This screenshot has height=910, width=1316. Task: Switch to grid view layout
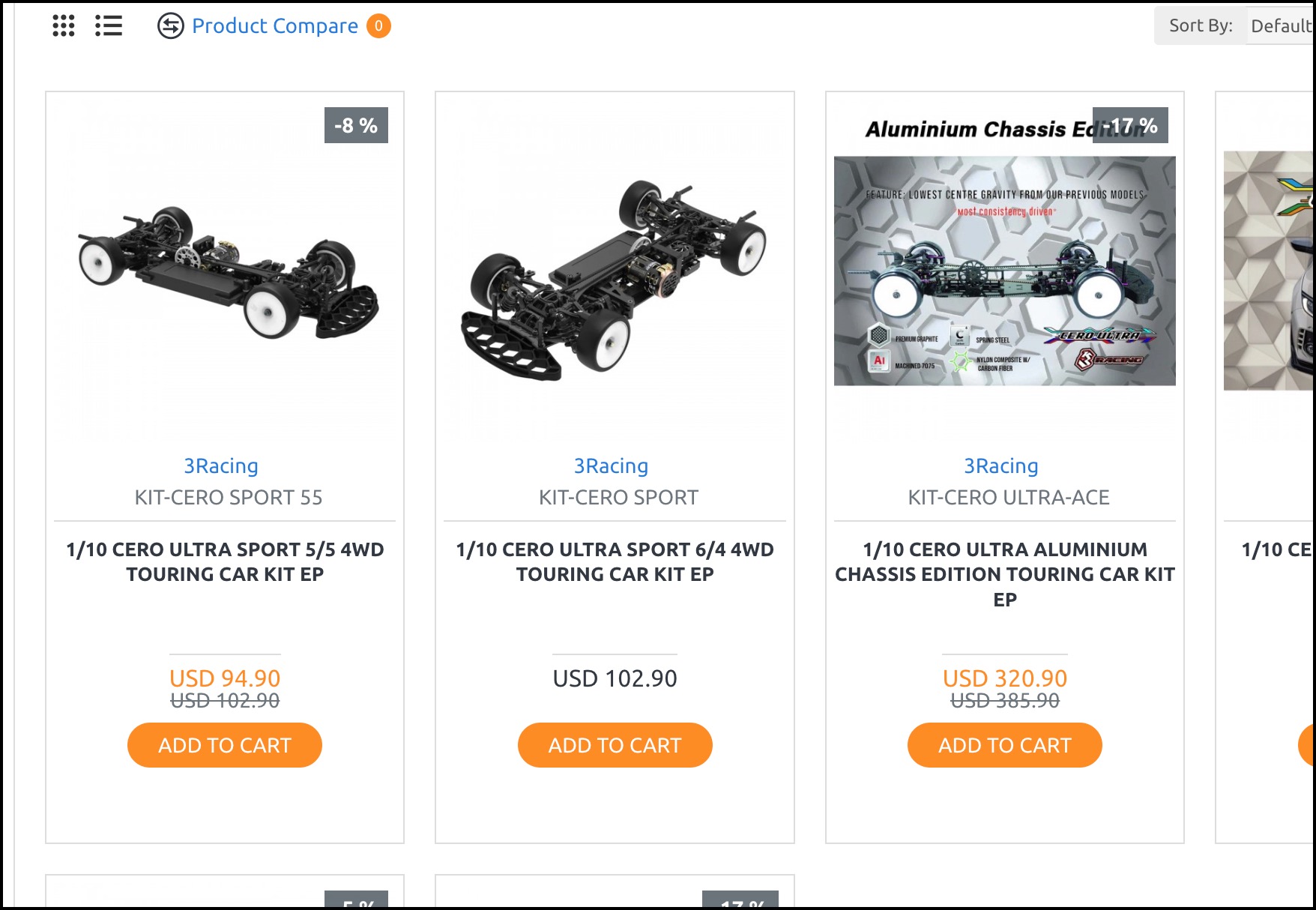tap(64, 25)
